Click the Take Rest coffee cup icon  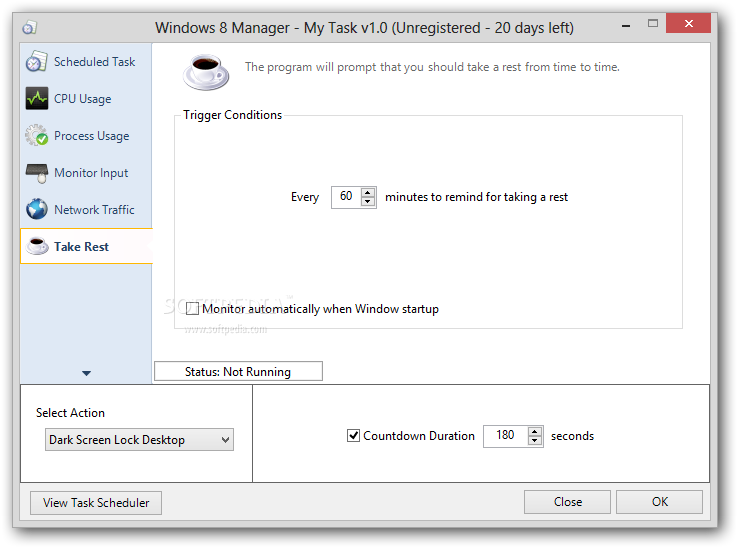point(36,246)
